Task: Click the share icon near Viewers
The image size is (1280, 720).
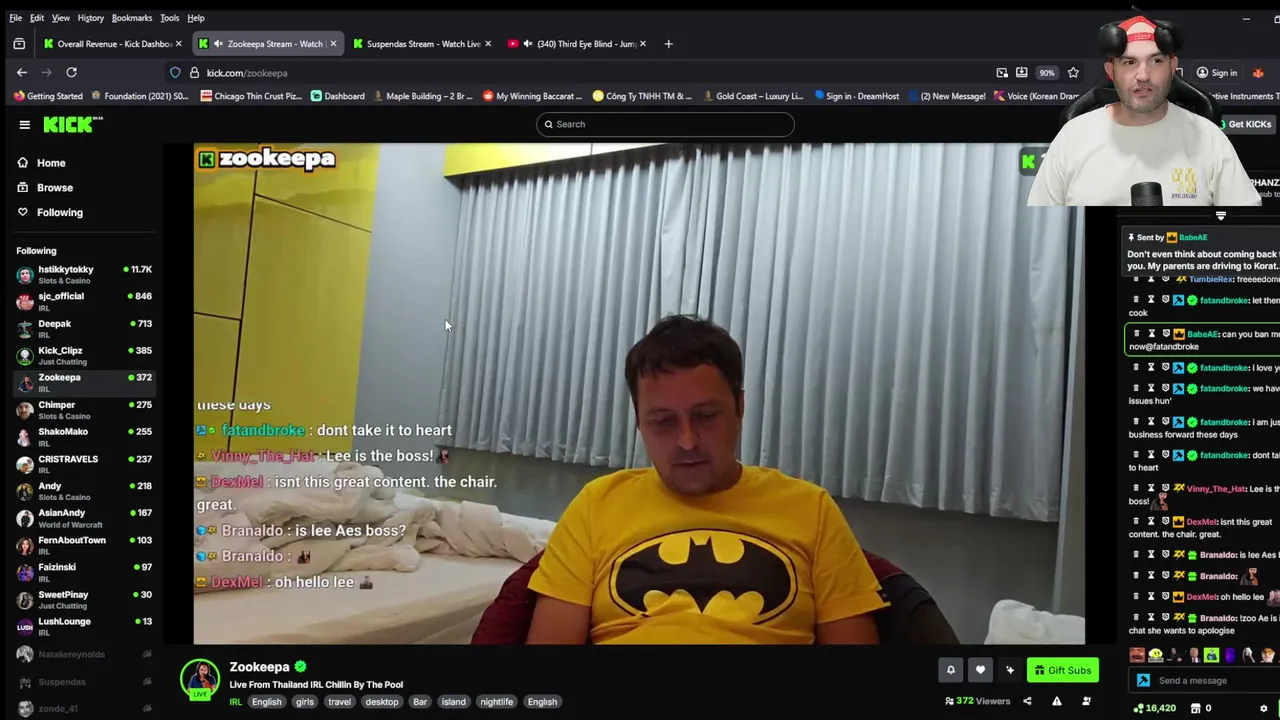Action: click(x=1027, y=701)
